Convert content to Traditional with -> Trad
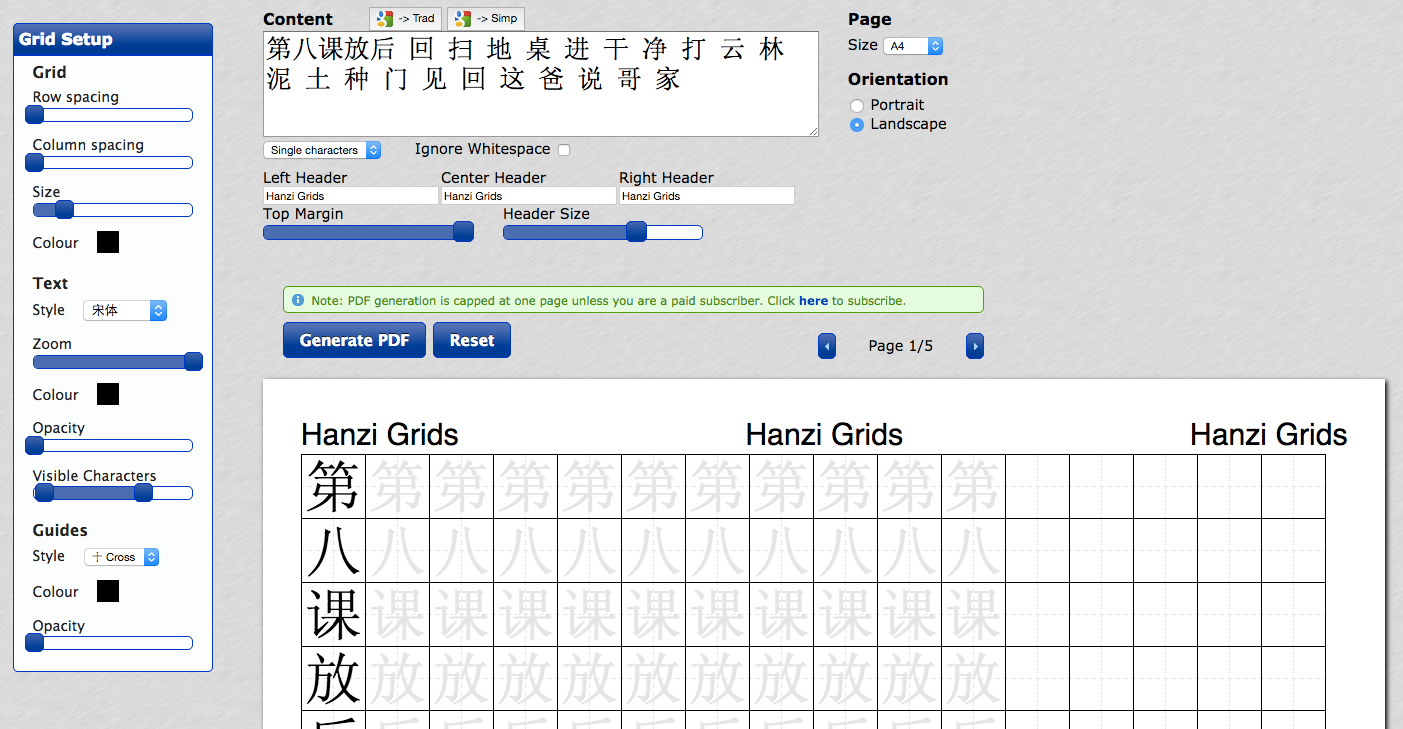Viewport: 1403px width, 729px height. 404,18
